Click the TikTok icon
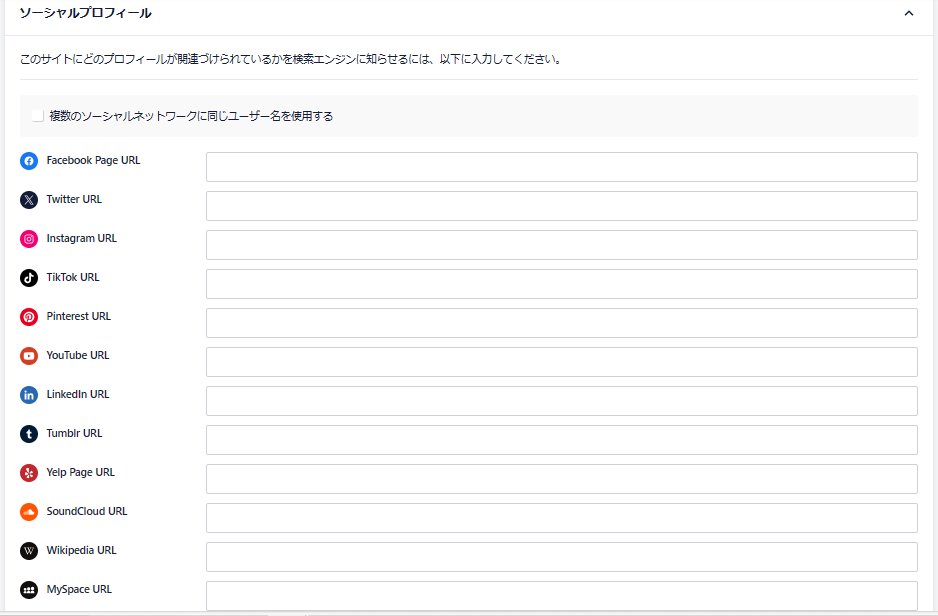Screen dimensions: 938x616 pyautogui.click(x=29, y=277)
